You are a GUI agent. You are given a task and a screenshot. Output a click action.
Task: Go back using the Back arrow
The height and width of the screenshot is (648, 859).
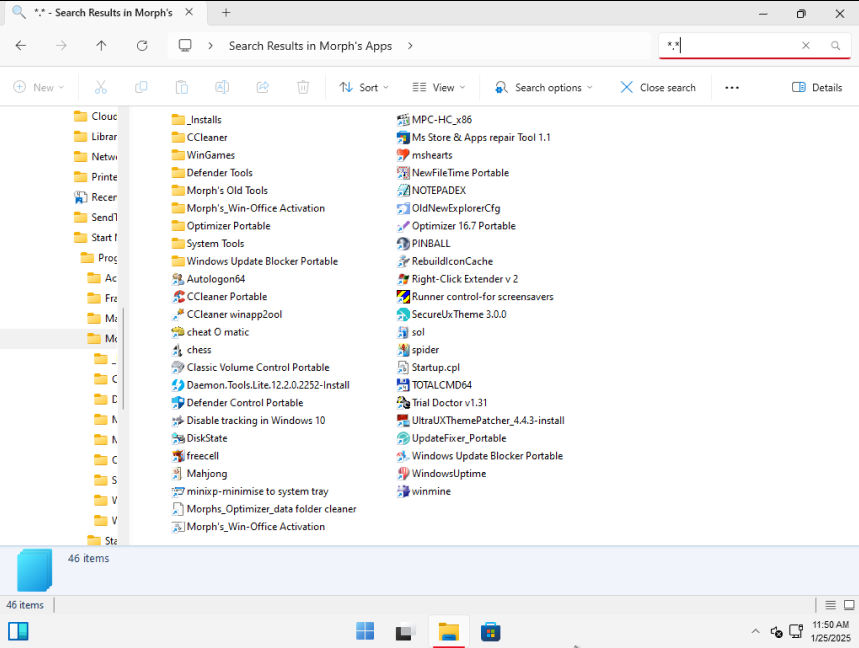[x=21, y=45]
